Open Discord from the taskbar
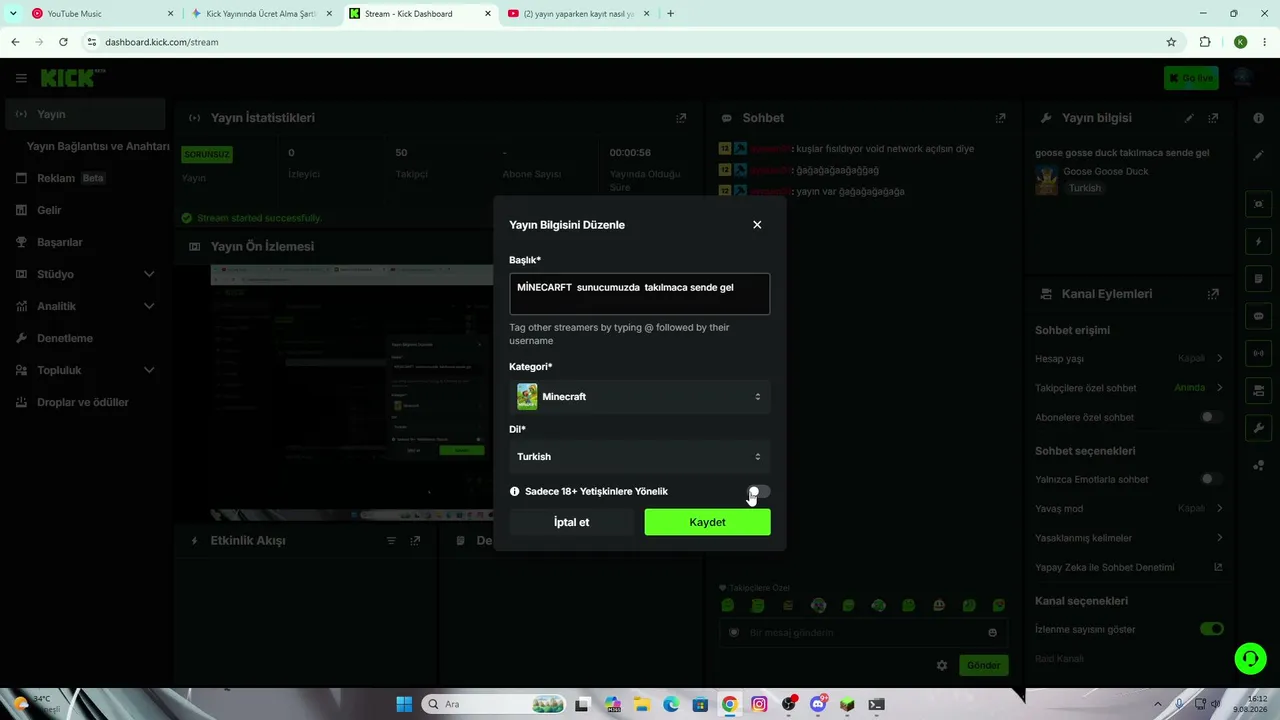This screenshot has width=1280, height=720. pyautogui.click(x=818, y=704)
